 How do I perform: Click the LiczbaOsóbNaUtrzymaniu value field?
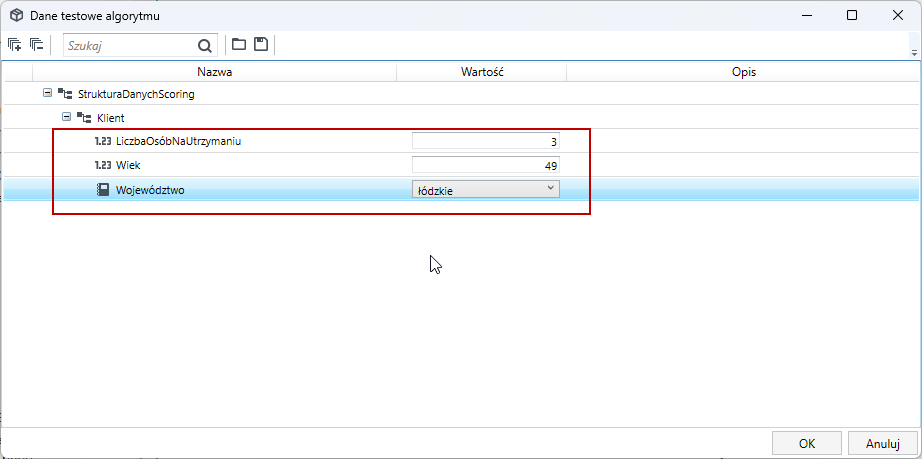click(x=486, y=141)
